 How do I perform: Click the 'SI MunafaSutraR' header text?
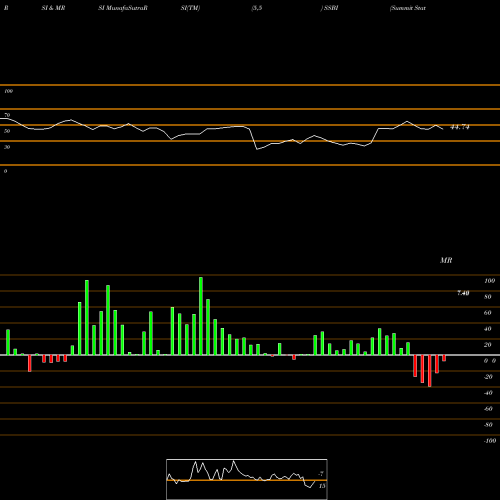[123, 8]
